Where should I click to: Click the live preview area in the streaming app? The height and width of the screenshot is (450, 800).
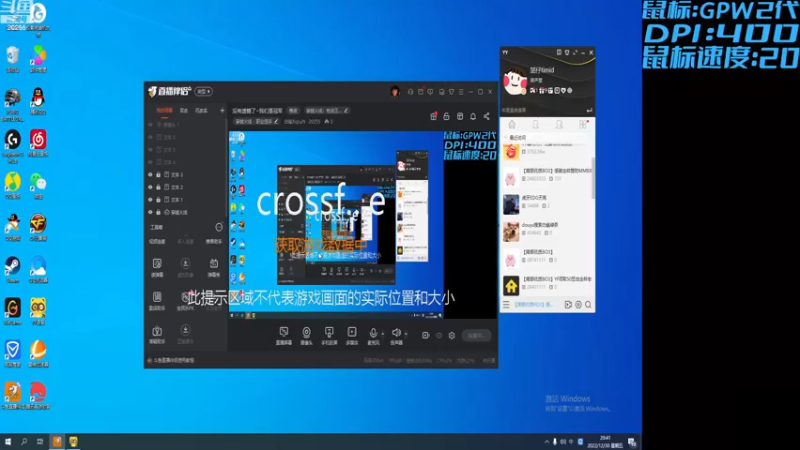point(362,225)
